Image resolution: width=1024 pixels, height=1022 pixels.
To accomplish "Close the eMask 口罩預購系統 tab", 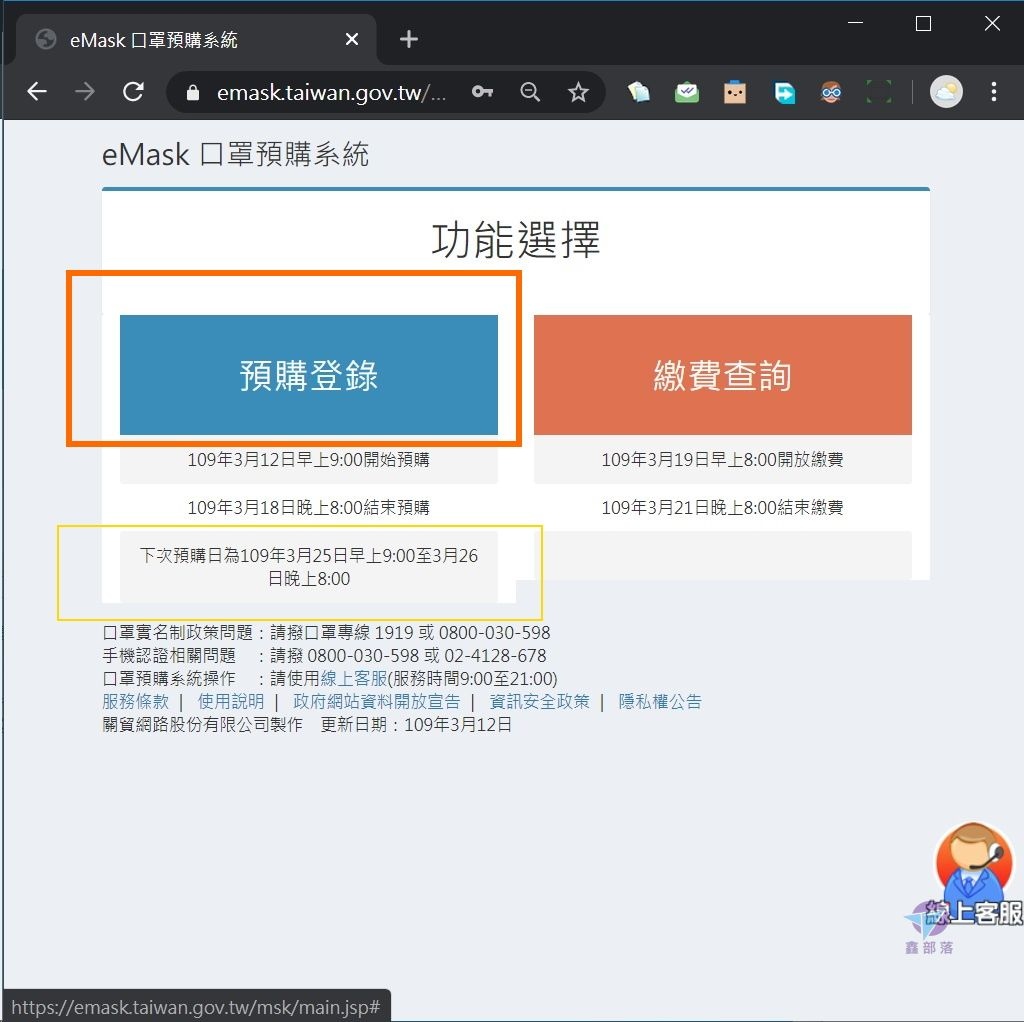I will coord(351,39).
